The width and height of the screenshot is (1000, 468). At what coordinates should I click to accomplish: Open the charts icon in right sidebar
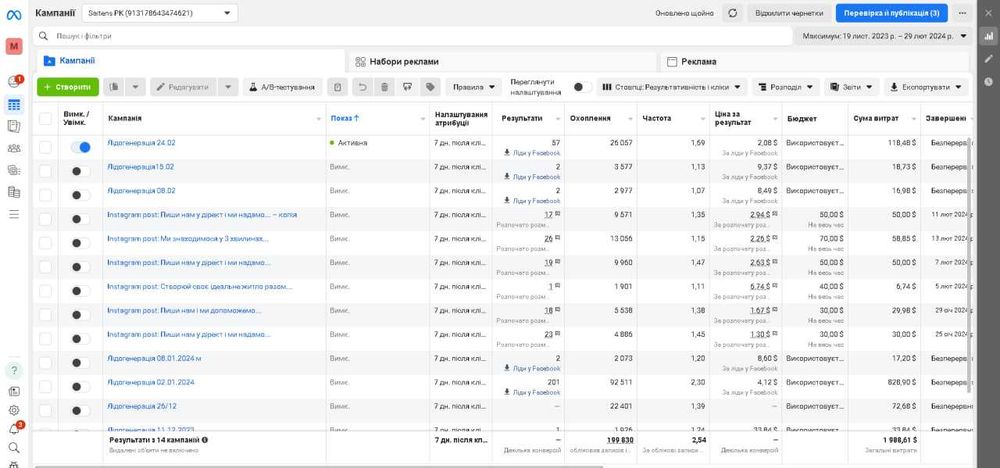pyautogui.click(x=989, y=36)
